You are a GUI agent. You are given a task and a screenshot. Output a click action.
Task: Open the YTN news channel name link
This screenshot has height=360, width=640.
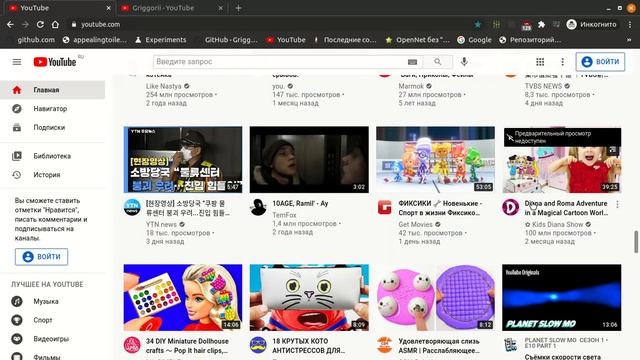pos(161,224)
